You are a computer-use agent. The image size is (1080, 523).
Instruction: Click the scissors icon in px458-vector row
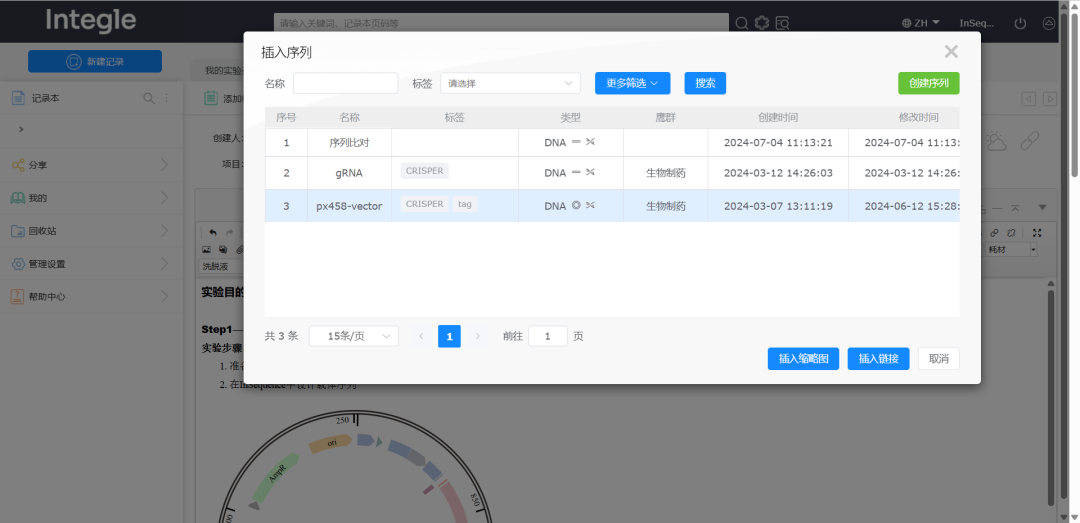coord(590,205)
